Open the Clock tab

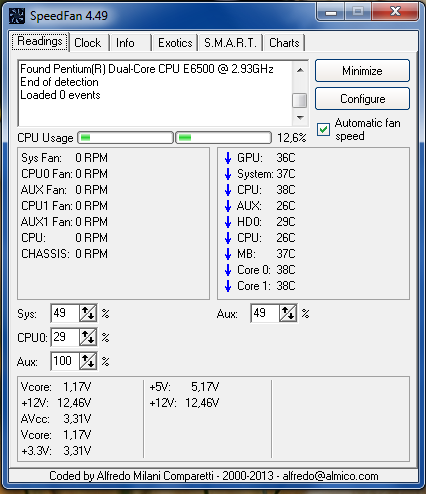coord(88,43)
